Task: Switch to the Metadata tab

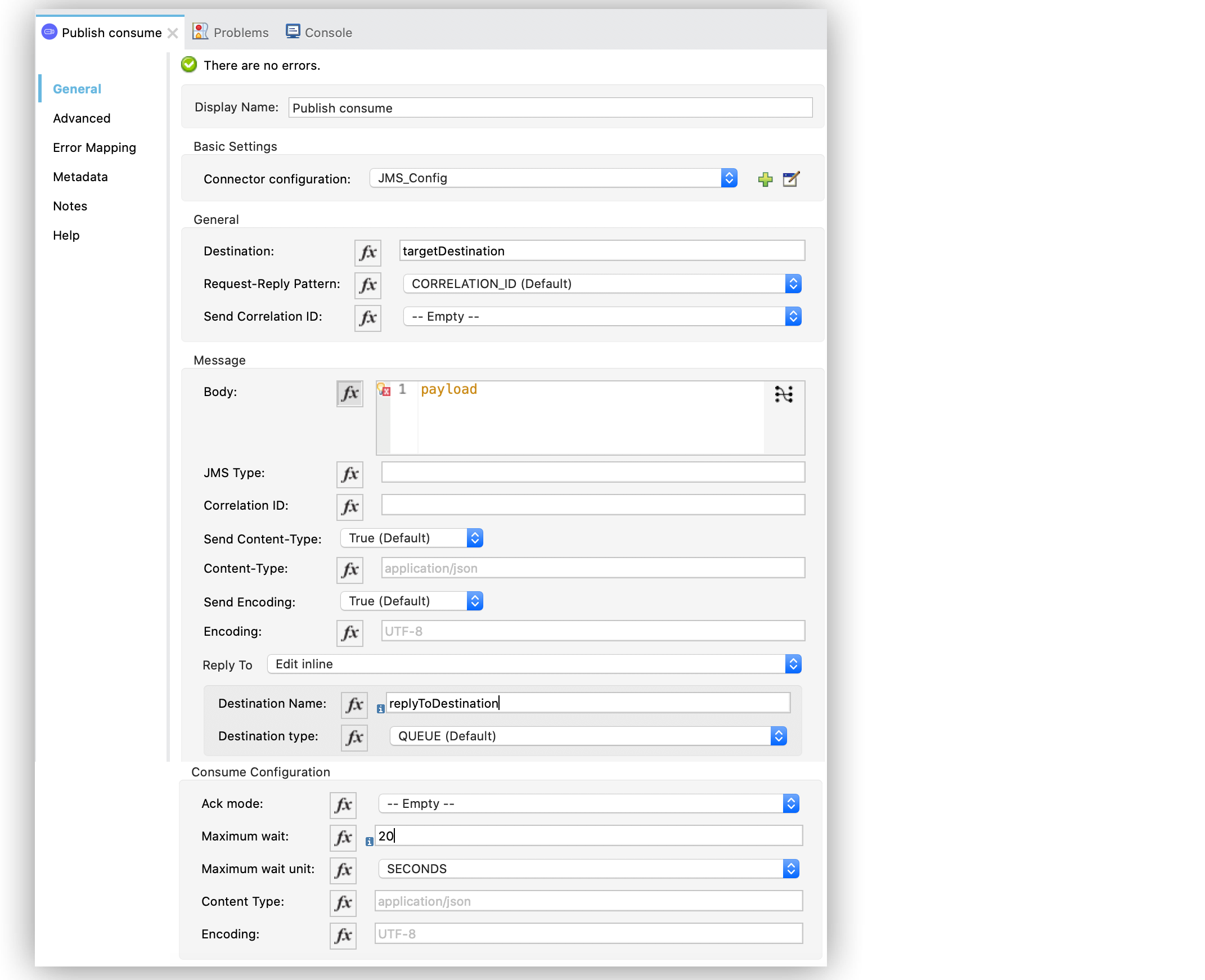Action: coord(81,177)
